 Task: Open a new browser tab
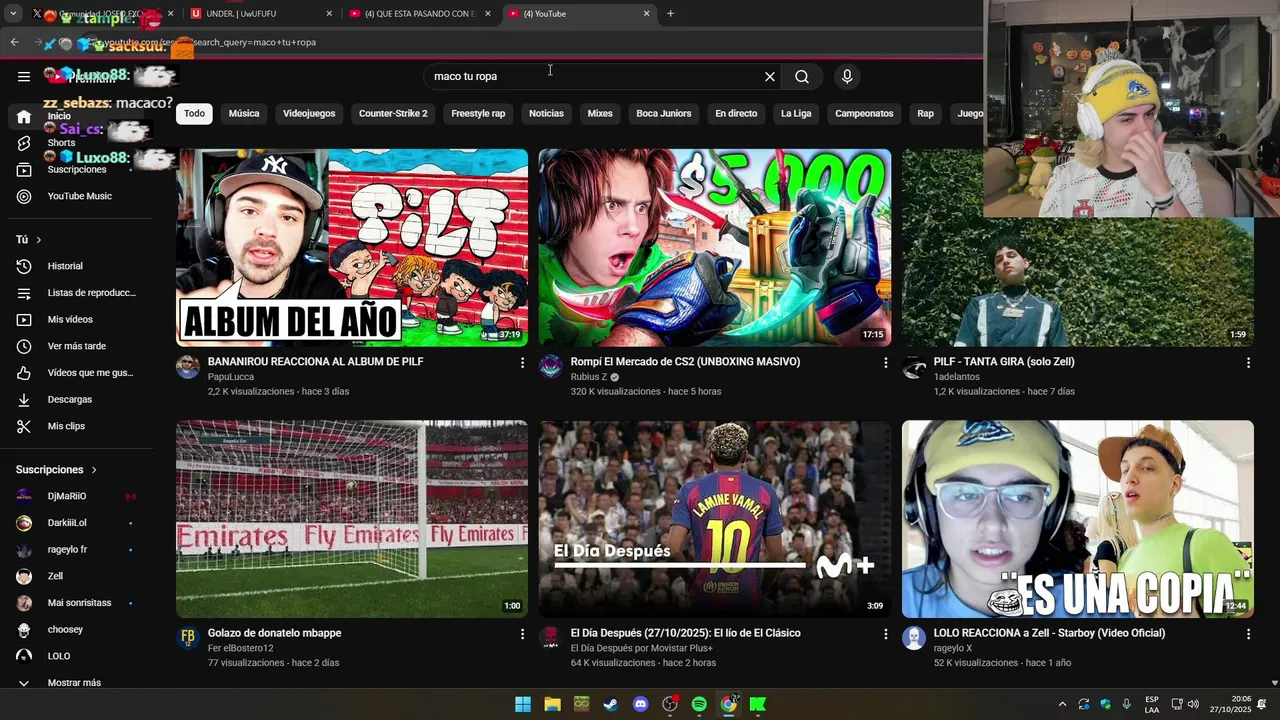[x=670, y=13]
